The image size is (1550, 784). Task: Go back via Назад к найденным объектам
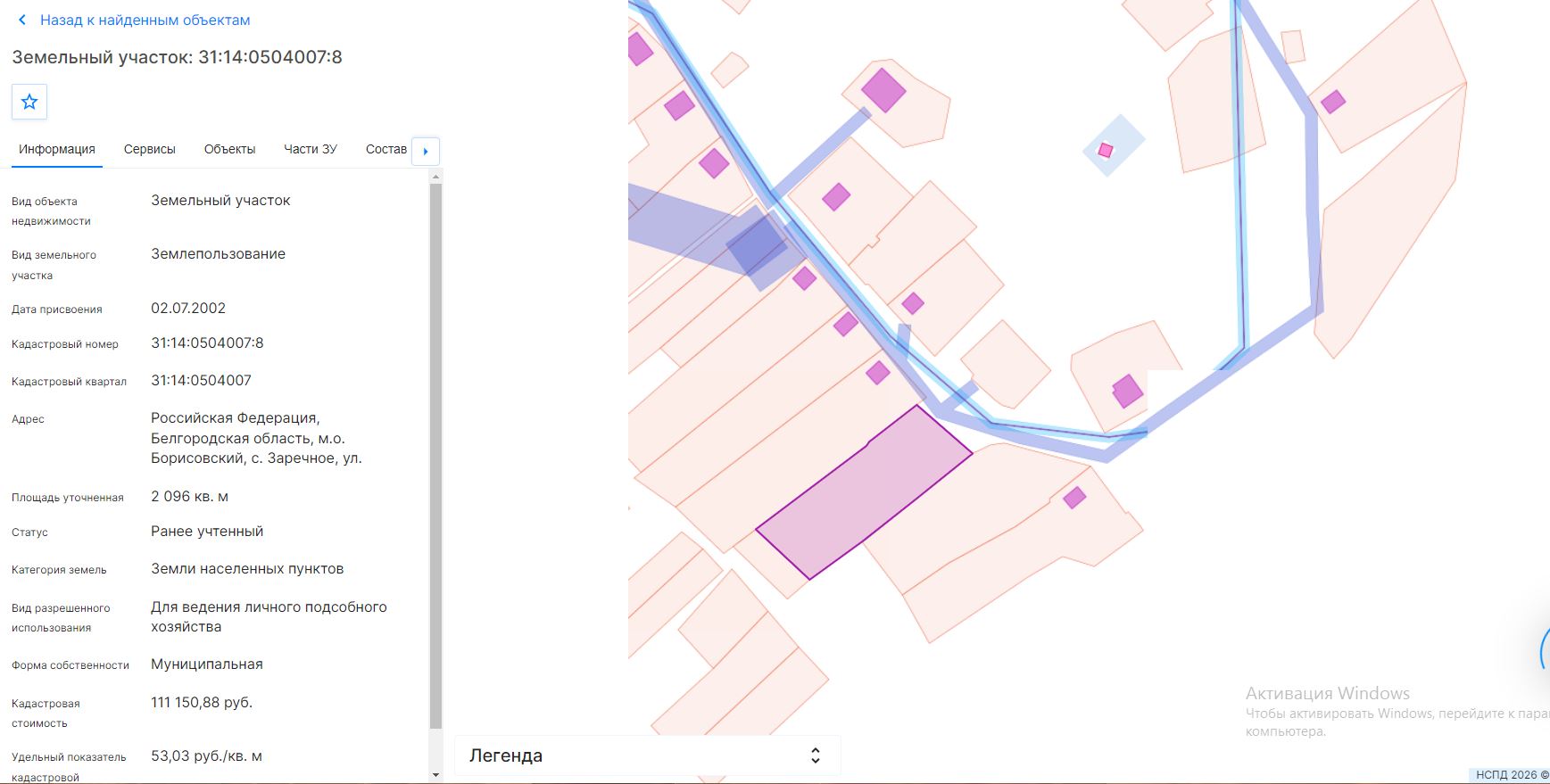145,20
